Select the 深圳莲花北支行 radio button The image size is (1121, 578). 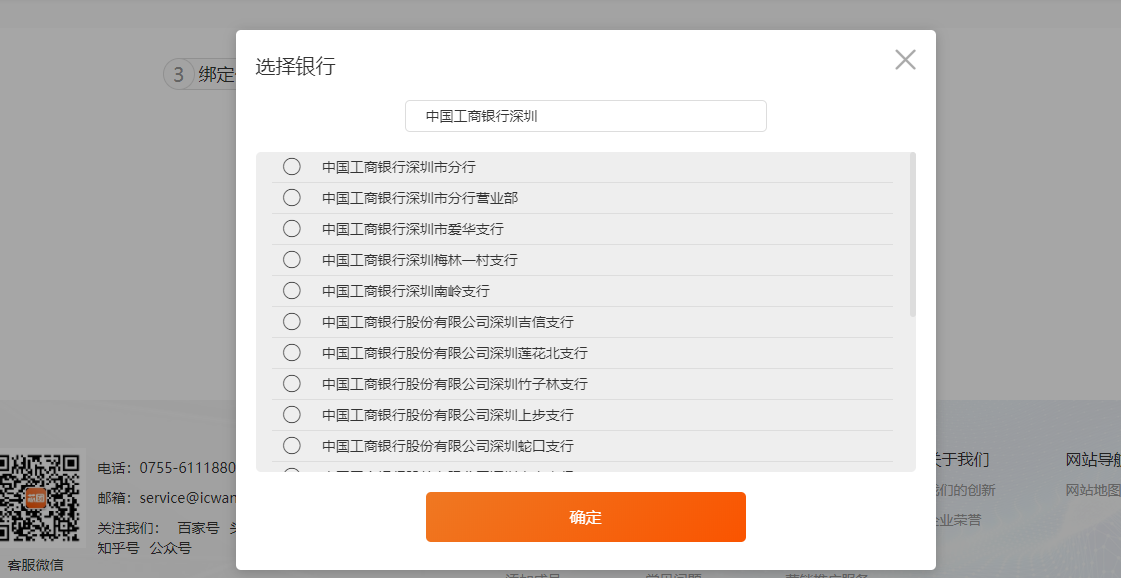tap(292, 353)
